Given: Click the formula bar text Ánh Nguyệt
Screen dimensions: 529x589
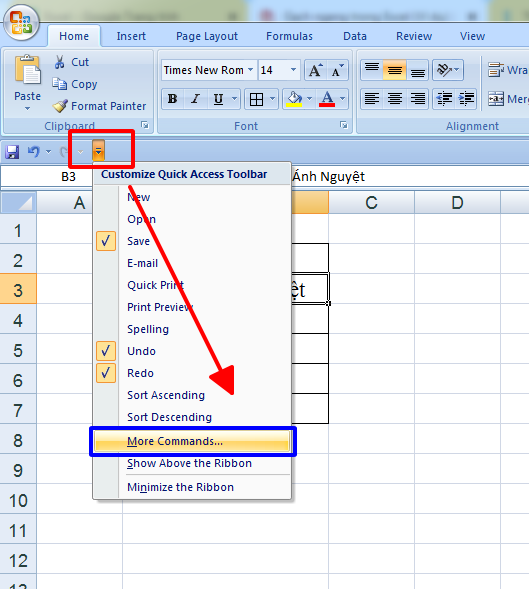Looking at the screenshot, I should click(x=328, y=177).
